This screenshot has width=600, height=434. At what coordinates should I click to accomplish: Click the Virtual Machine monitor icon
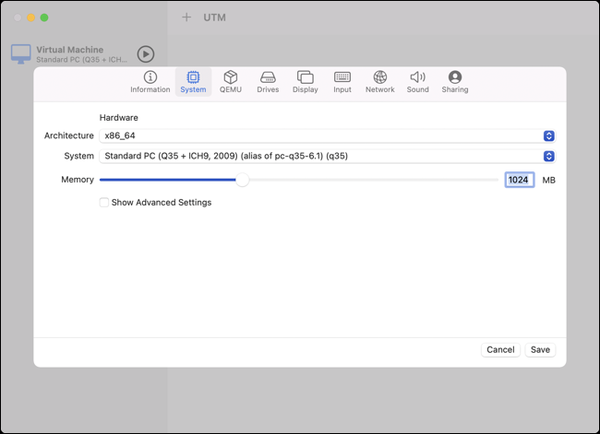(x=22, y=54)
